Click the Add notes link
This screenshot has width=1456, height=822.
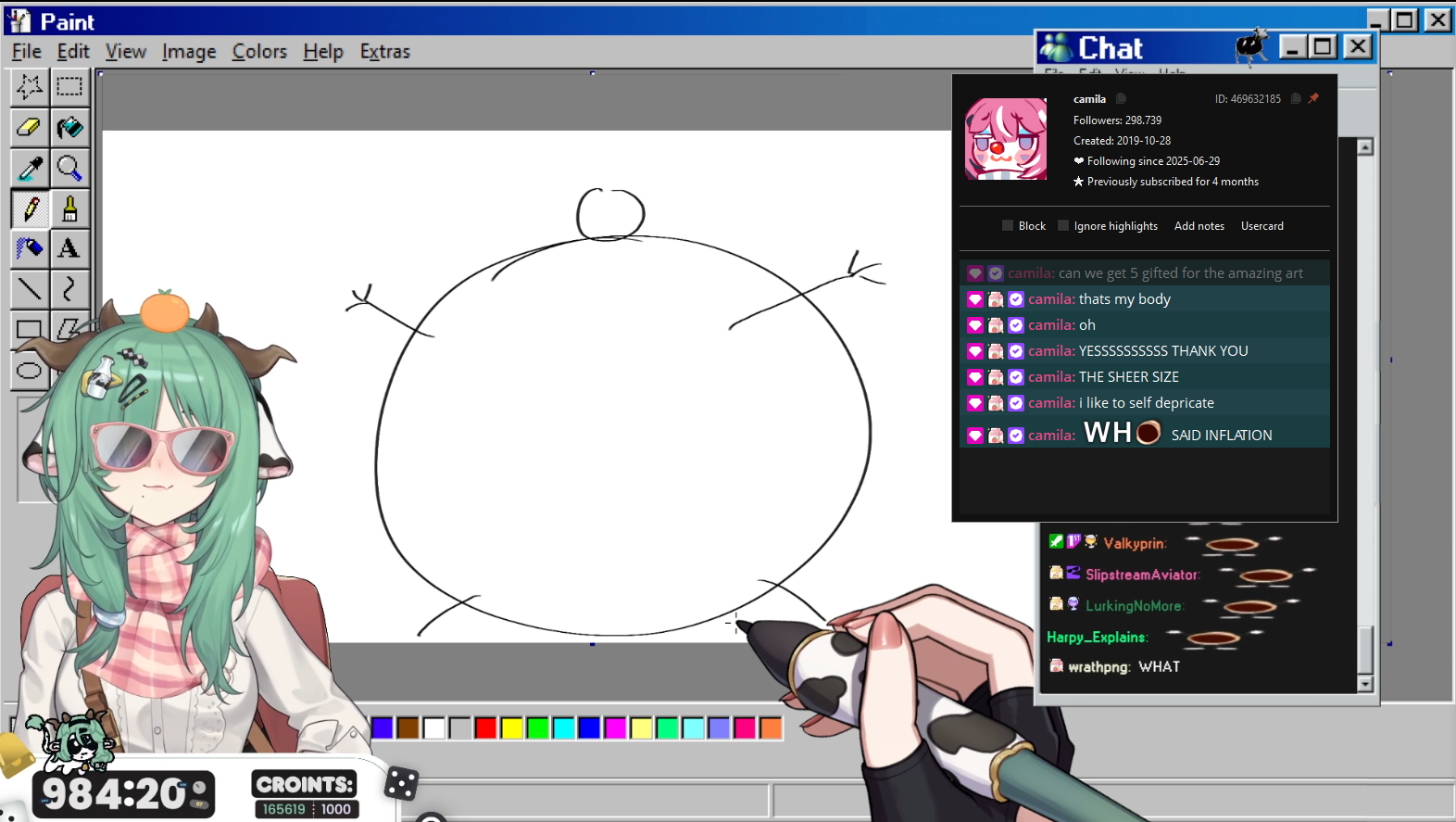point(1199,226)
